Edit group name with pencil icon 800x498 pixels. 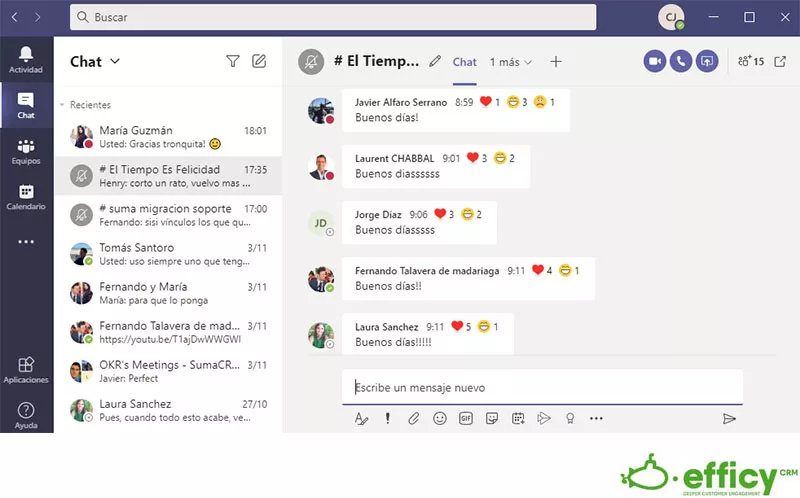[435, 62]
